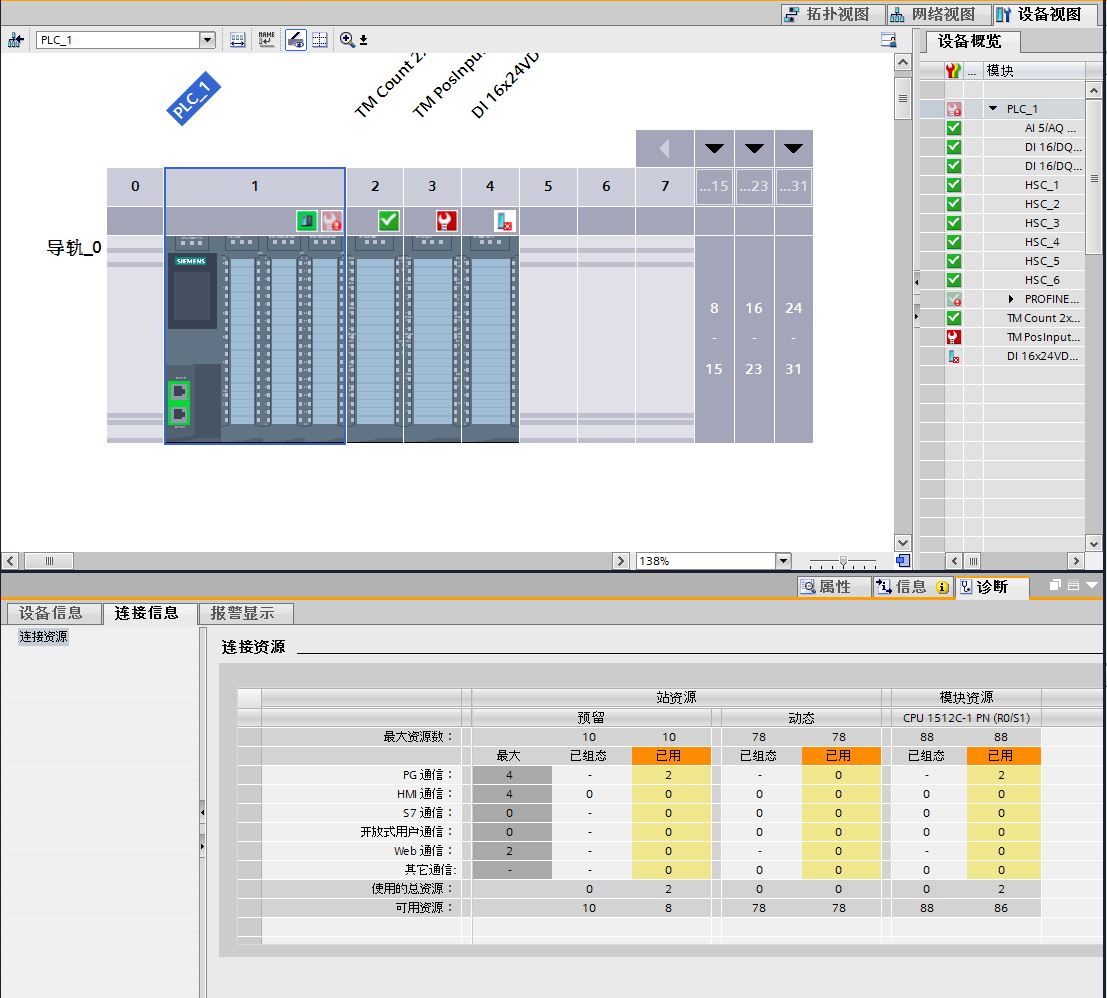Open the zoom options down arrow
This screenshot has height=998, width=1107.
[364, 40]
